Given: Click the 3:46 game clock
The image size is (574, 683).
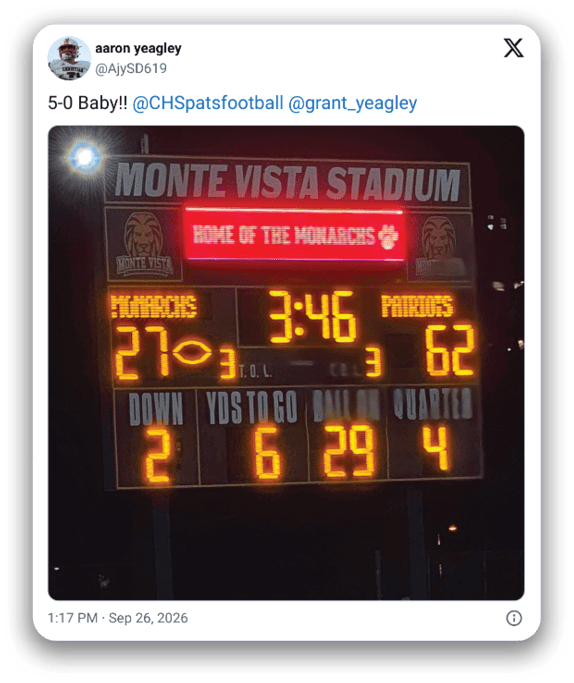Looking at the screenshot, I should coord(313,317).
